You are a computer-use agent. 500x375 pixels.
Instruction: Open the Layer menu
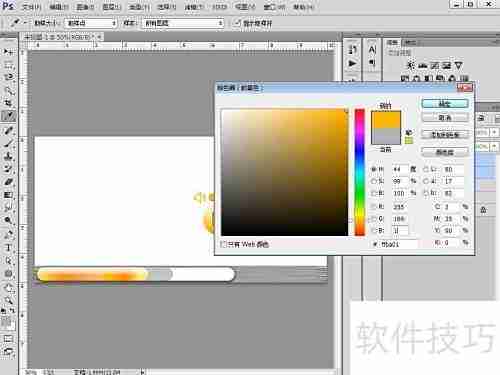[x=111, y=7]
